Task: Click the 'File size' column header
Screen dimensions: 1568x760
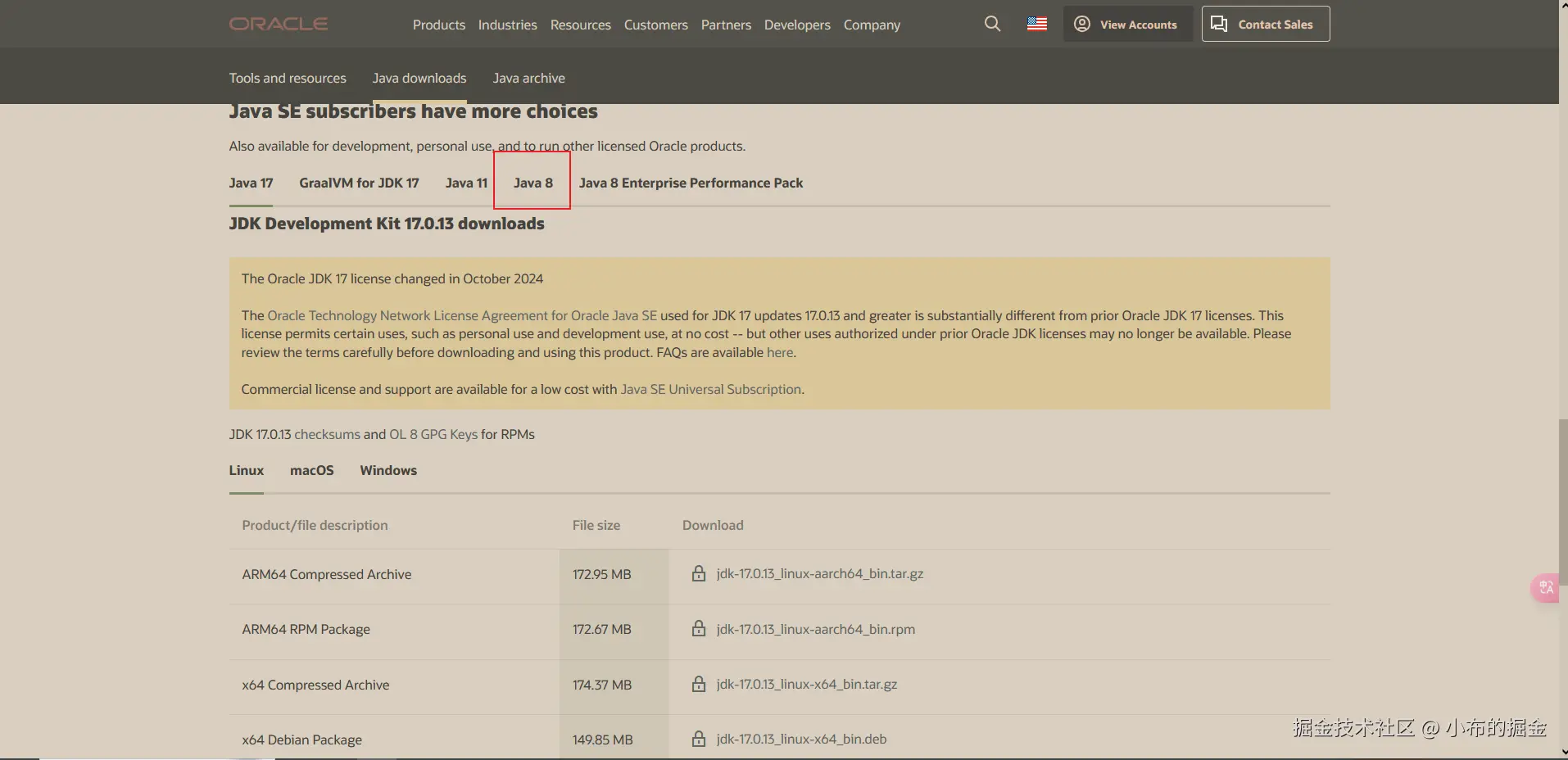Action: (596, 525)
